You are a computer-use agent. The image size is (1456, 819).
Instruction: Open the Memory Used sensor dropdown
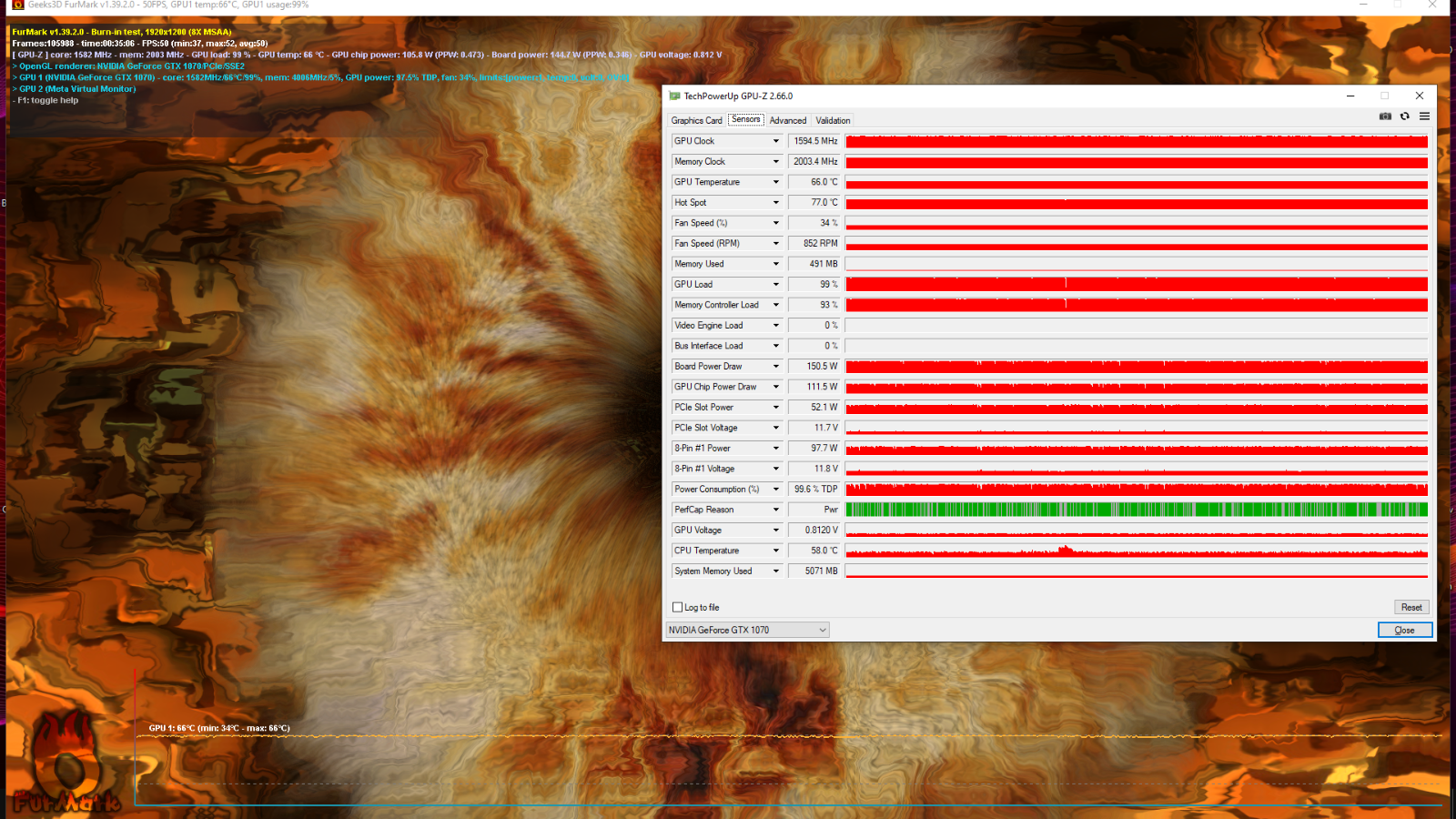click(776, 264)
